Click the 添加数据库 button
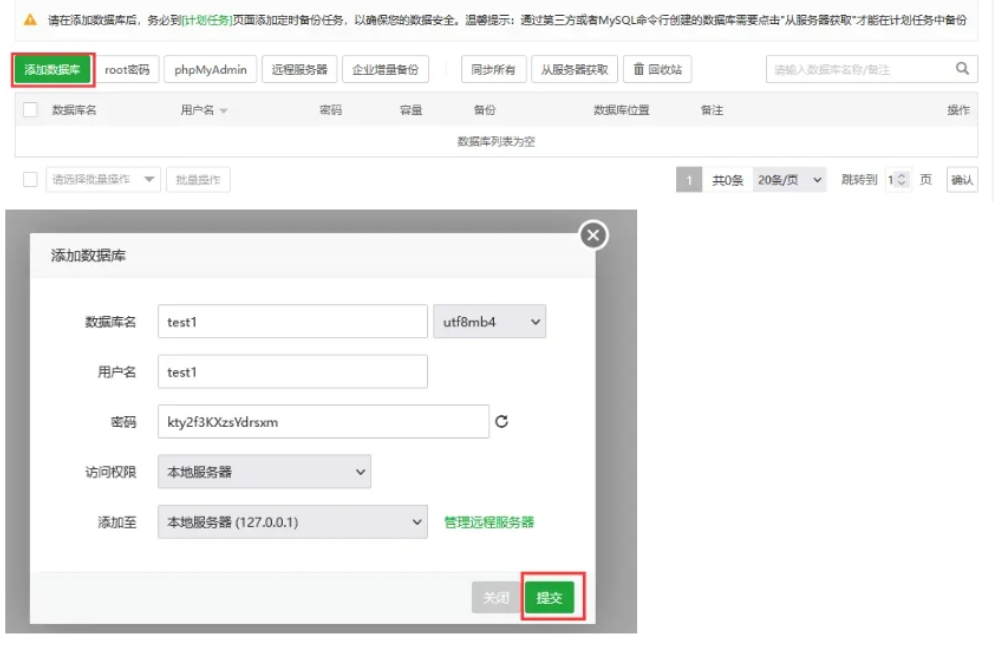The image size is (996, 651). 53,70
